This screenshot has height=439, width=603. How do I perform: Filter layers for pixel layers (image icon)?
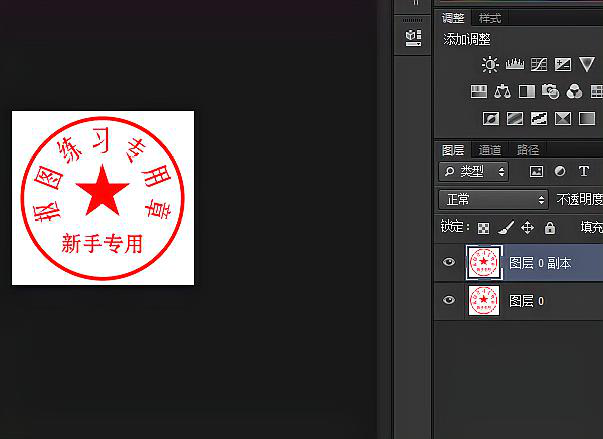(x=536, y=171)
